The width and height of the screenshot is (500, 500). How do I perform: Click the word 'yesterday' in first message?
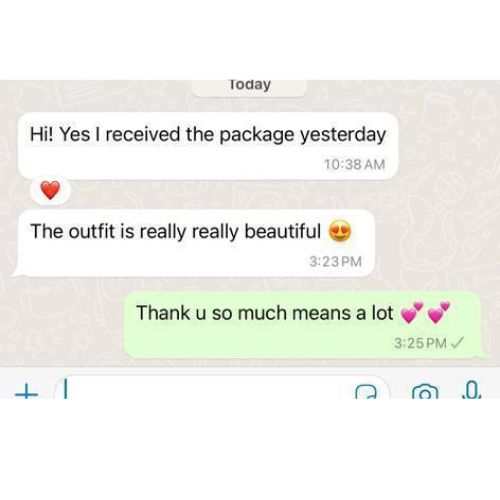pos(343,135)
